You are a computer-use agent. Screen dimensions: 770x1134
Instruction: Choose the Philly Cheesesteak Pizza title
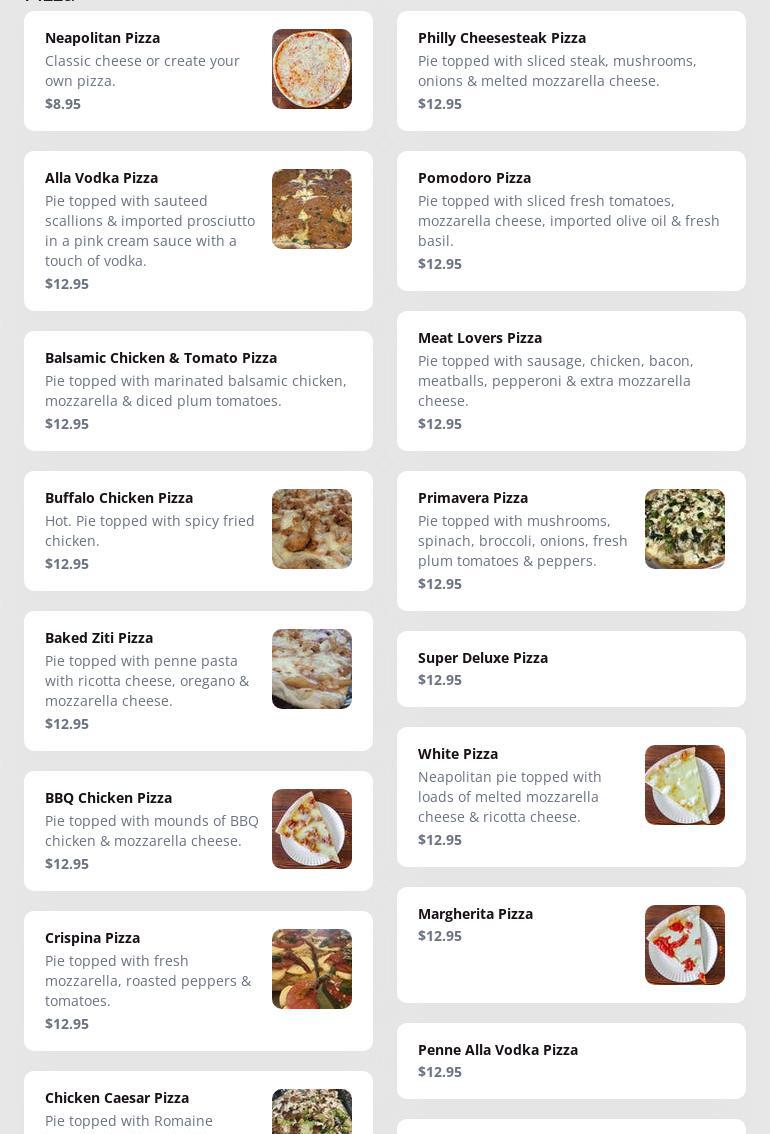(501, 38)
